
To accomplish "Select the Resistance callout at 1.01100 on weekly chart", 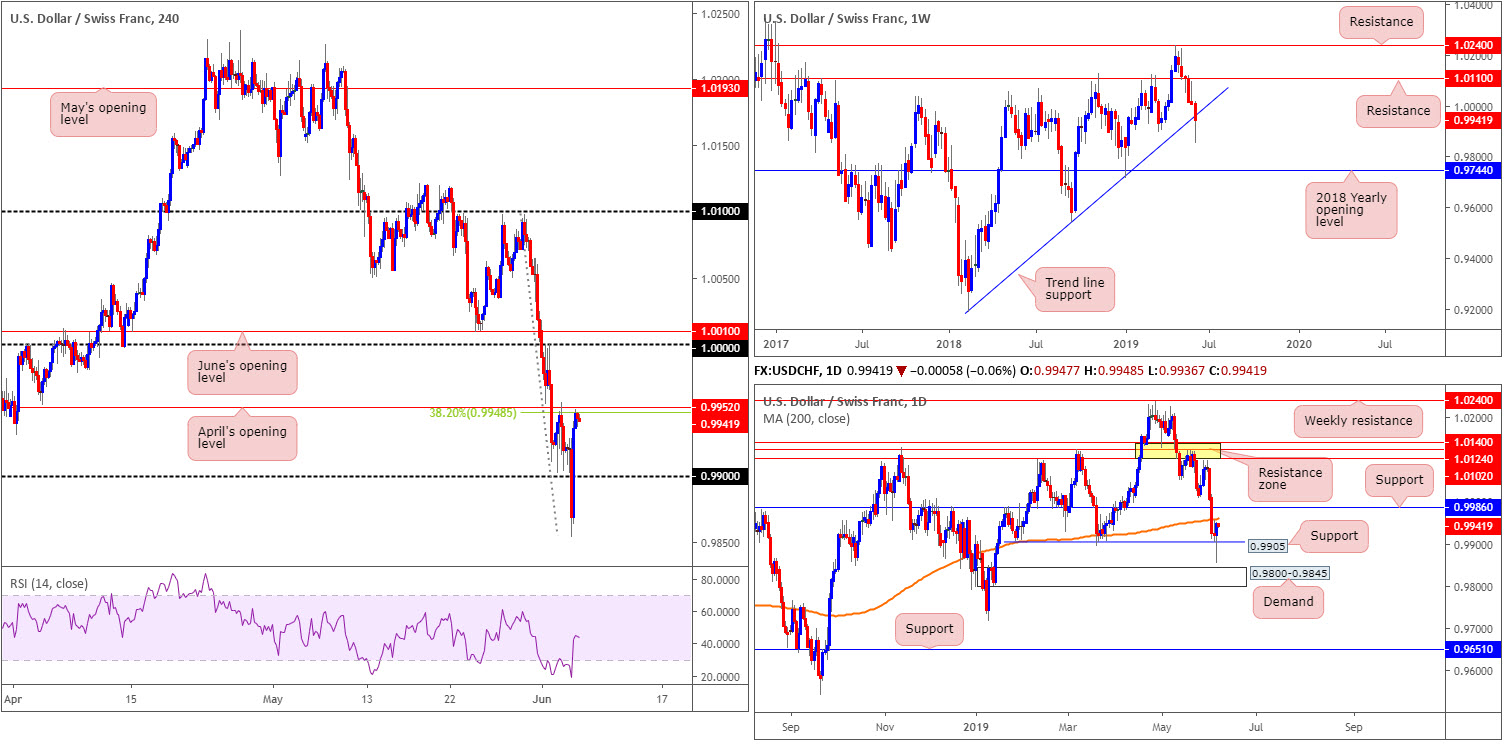I will [x=1398, y=110].
